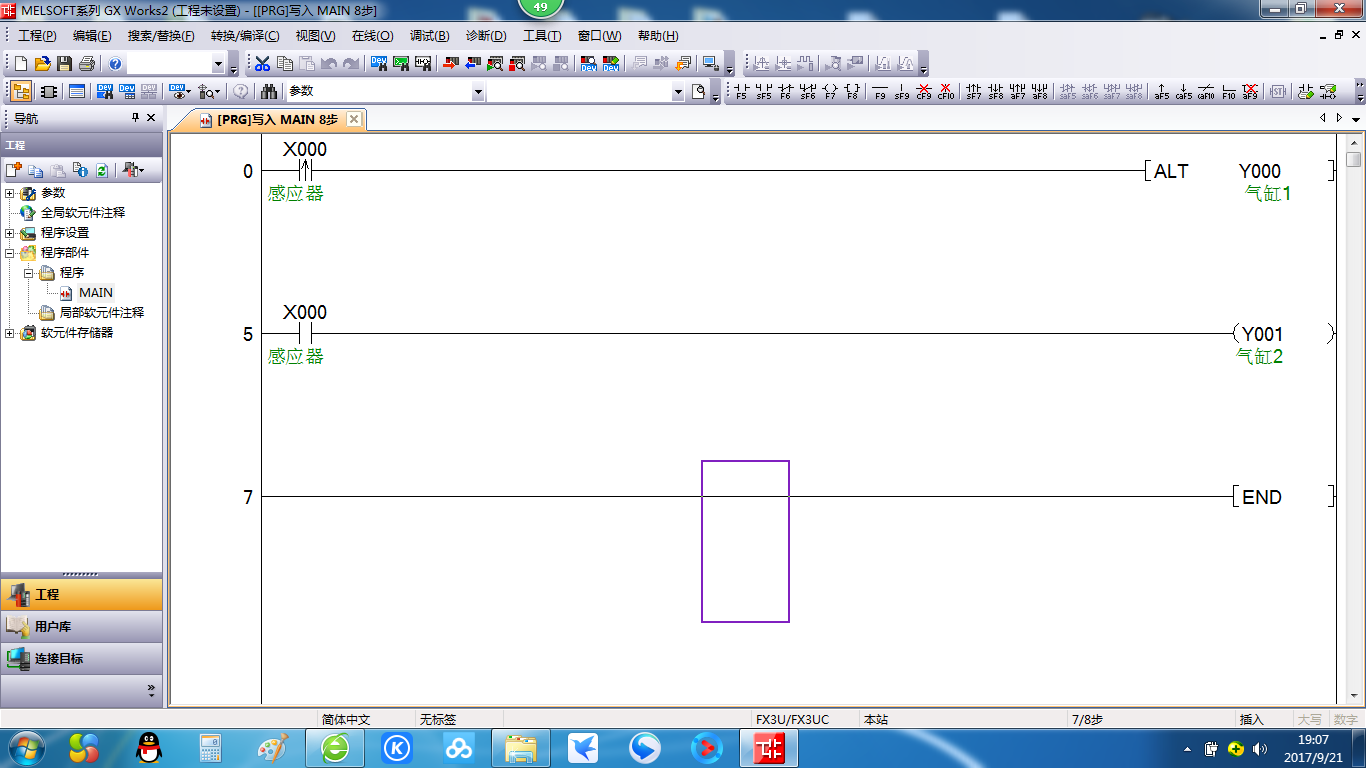Viewport: 1366px width, 768px height.
Task: Insert rising pulse contact with sF7 icon
Action: click(974, 92)
